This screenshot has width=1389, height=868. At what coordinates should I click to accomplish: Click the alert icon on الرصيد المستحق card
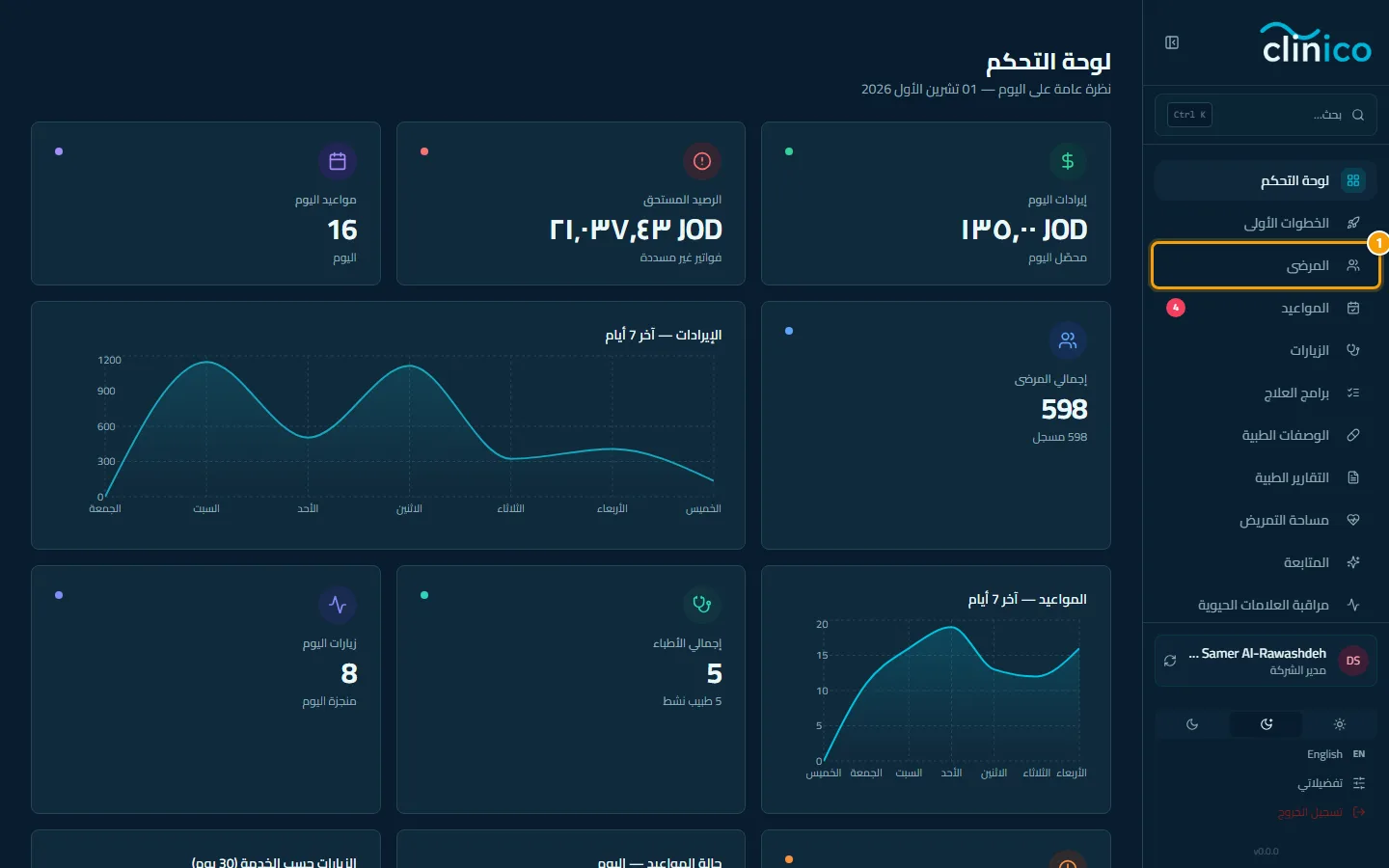point(702,161)
